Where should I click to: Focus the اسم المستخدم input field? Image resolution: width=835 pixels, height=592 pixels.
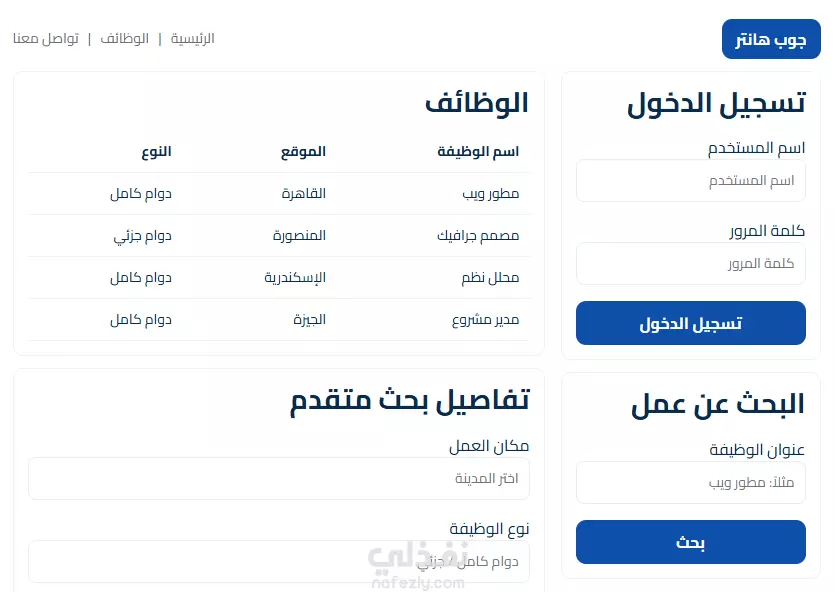(691, 180)
